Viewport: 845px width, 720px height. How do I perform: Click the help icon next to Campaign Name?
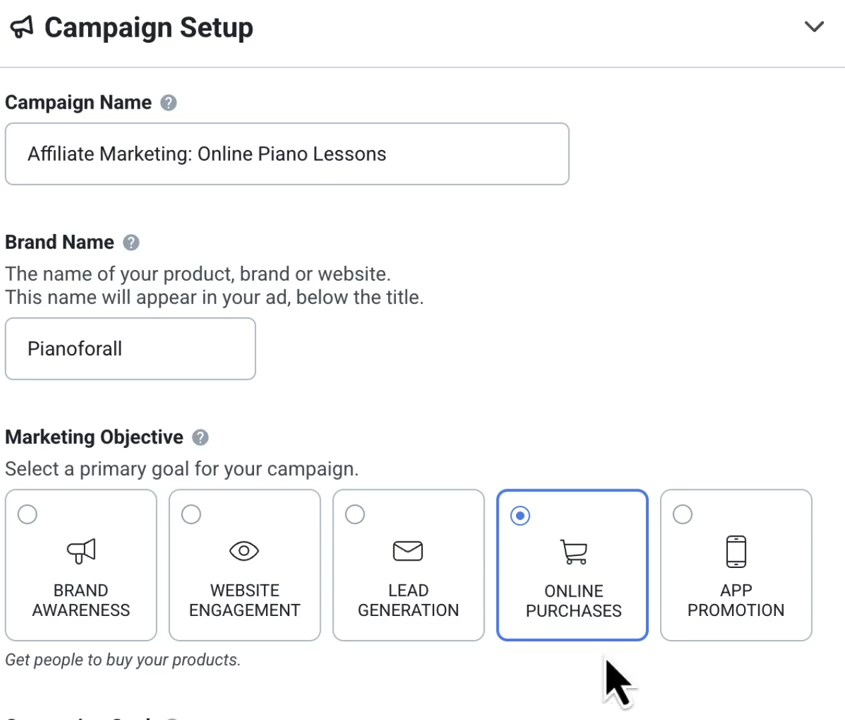169,103
